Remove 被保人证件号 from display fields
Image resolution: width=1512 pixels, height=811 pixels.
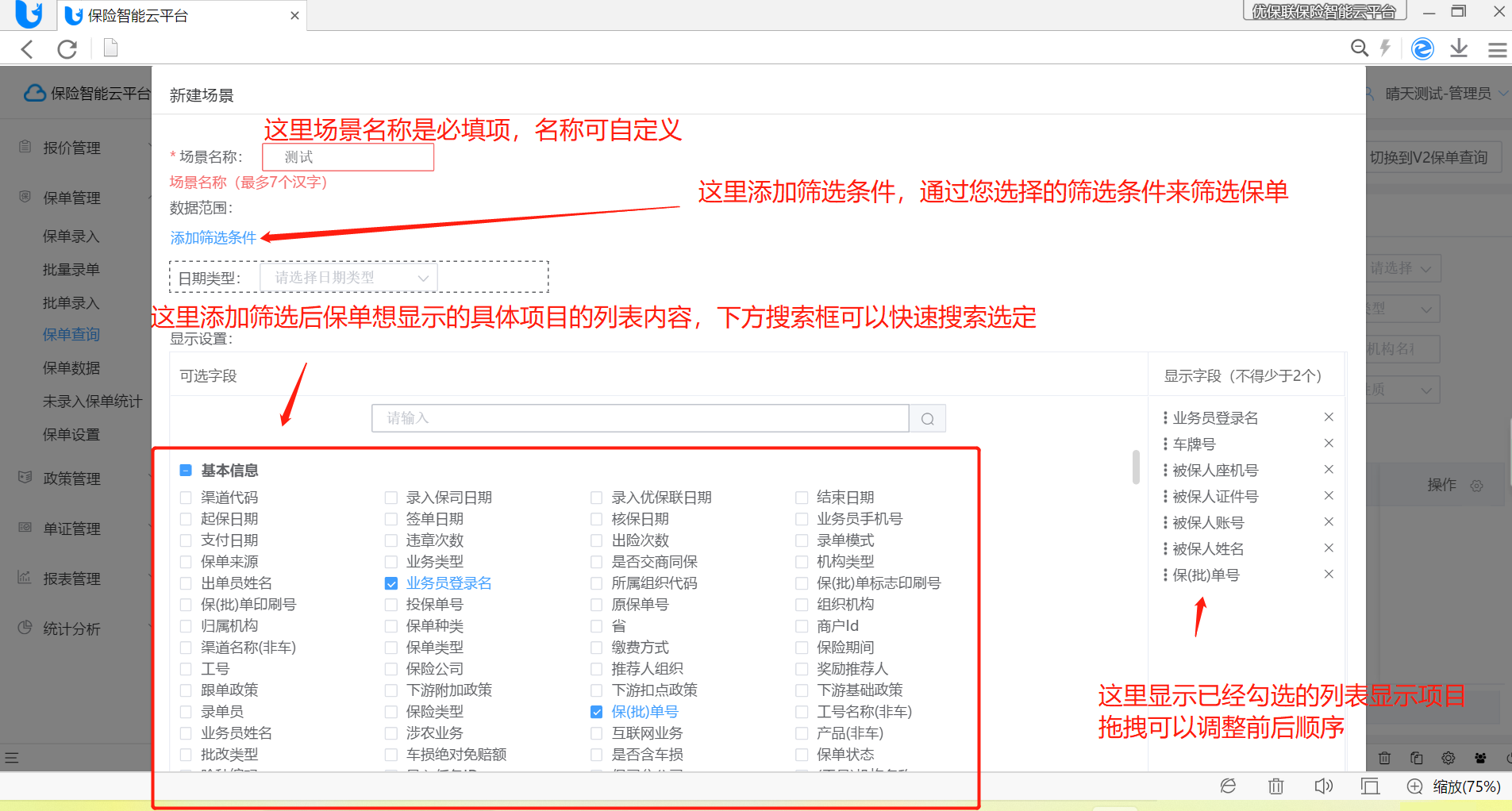pyautogui.click(x=1329, y=496)
